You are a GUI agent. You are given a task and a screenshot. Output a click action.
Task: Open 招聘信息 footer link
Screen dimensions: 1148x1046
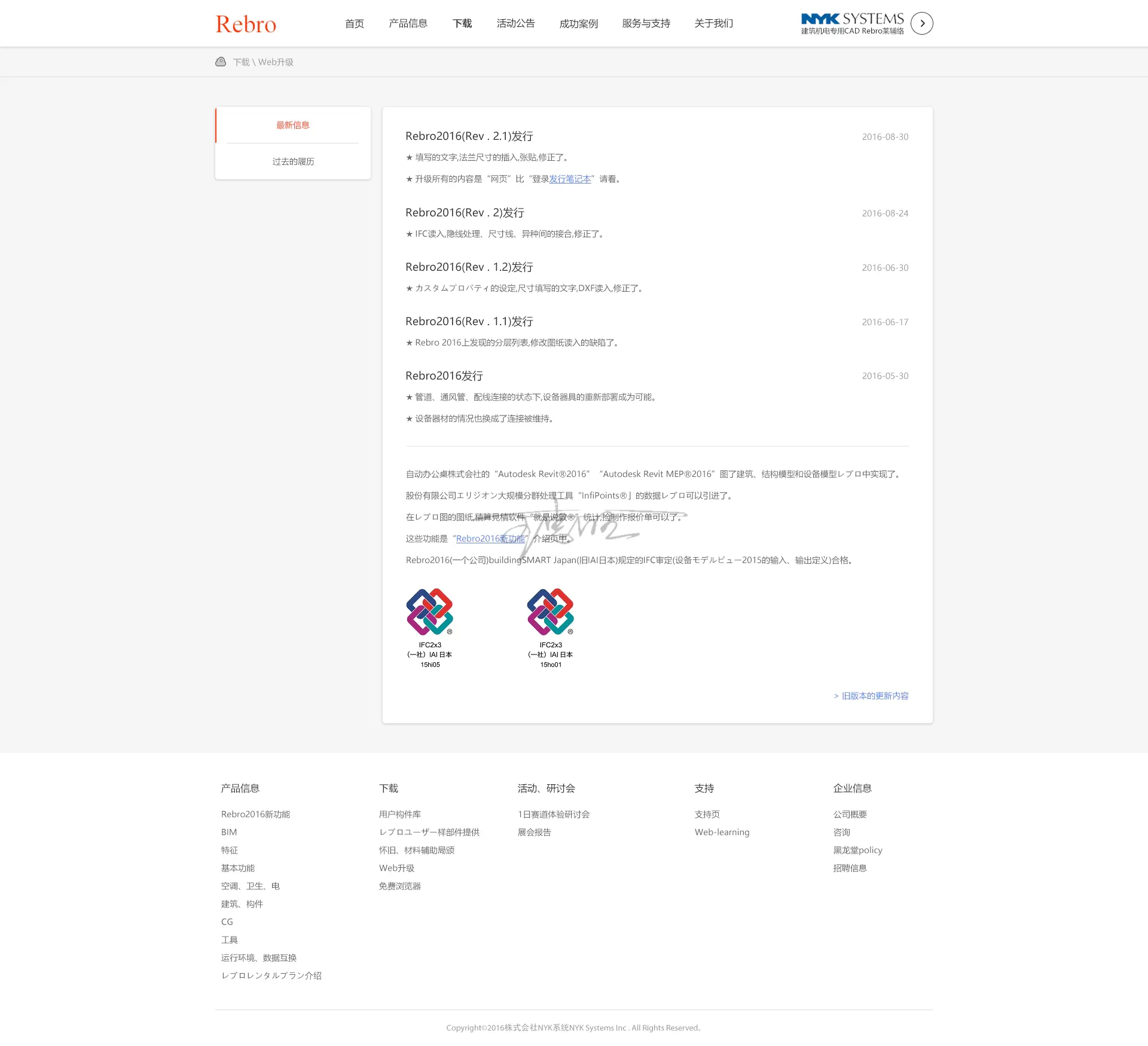tap(850, 868)
